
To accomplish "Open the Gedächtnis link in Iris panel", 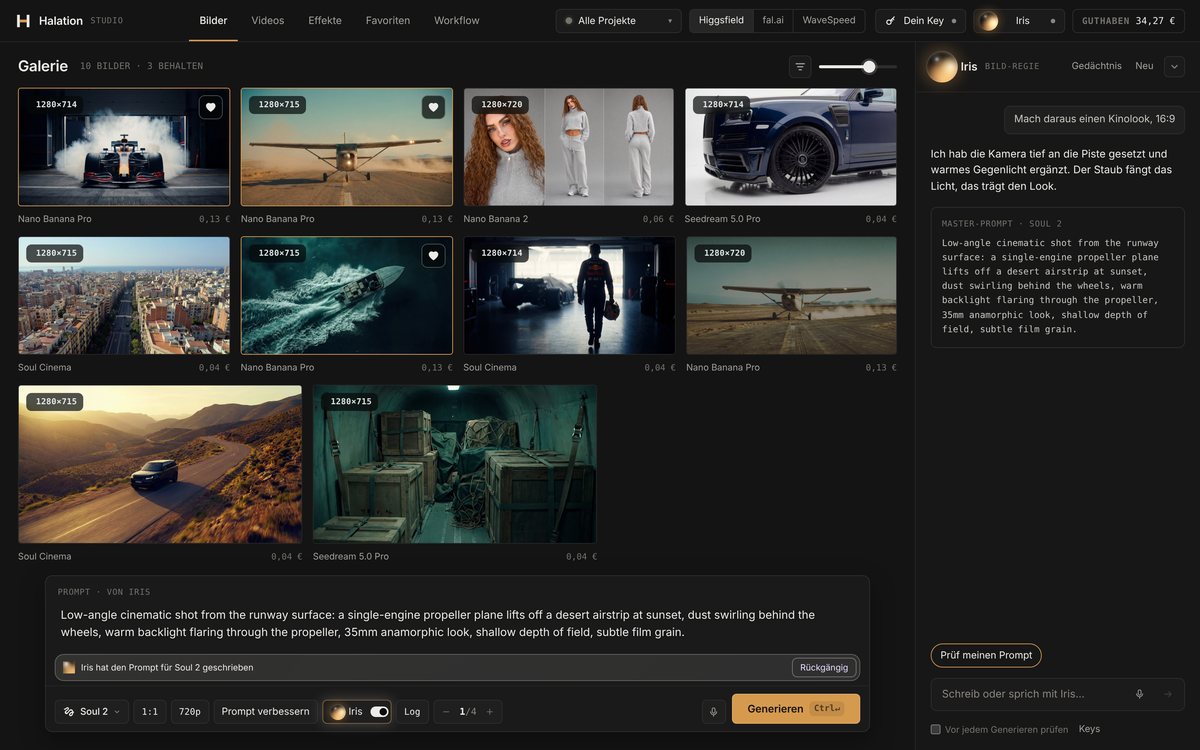I will (x=1097, y=66).
